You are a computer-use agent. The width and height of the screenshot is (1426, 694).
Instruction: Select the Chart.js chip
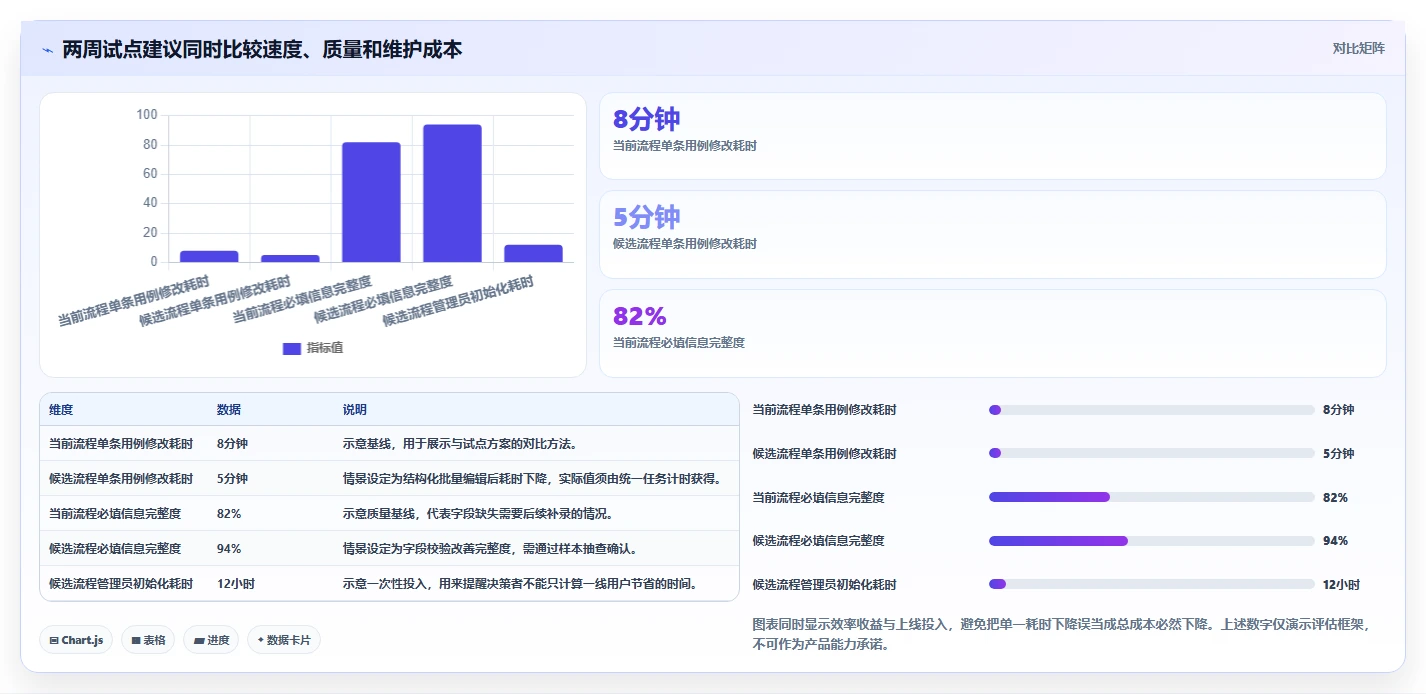[x=76, y=640]
